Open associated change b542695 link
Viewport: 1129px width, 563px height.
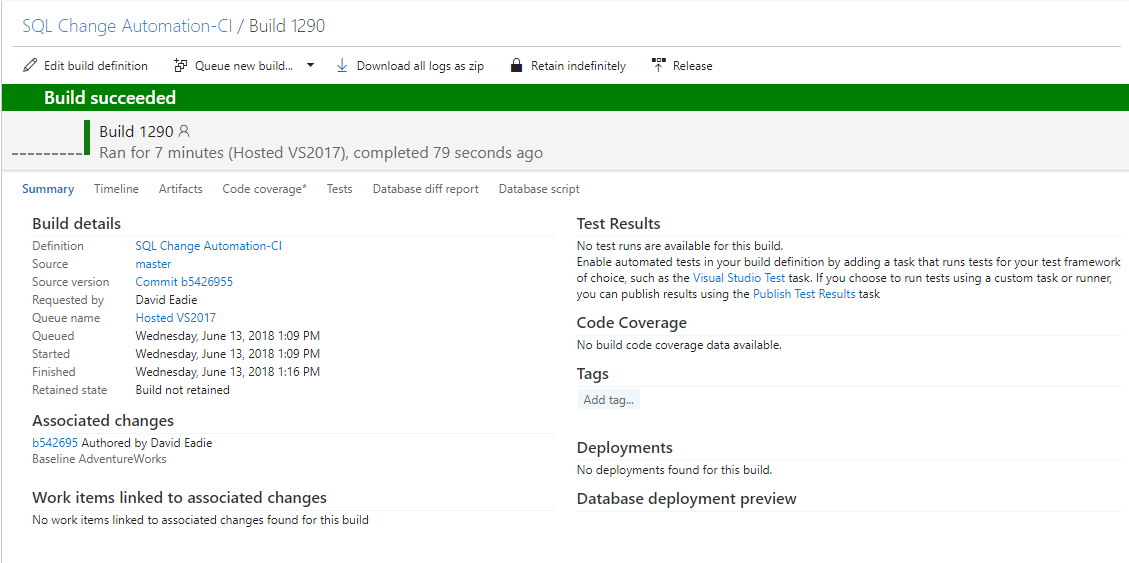[x=55, y=443]
